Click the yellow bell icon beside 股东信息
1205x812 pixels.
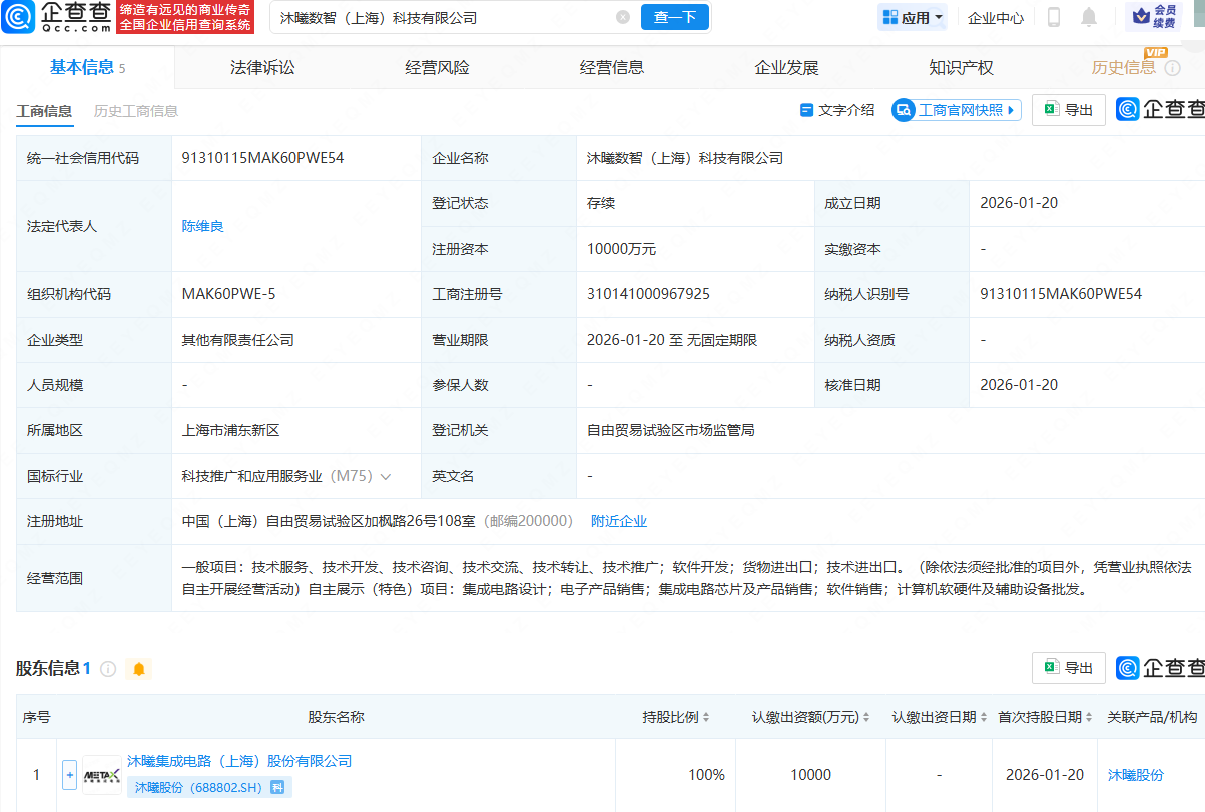(139, 669)
